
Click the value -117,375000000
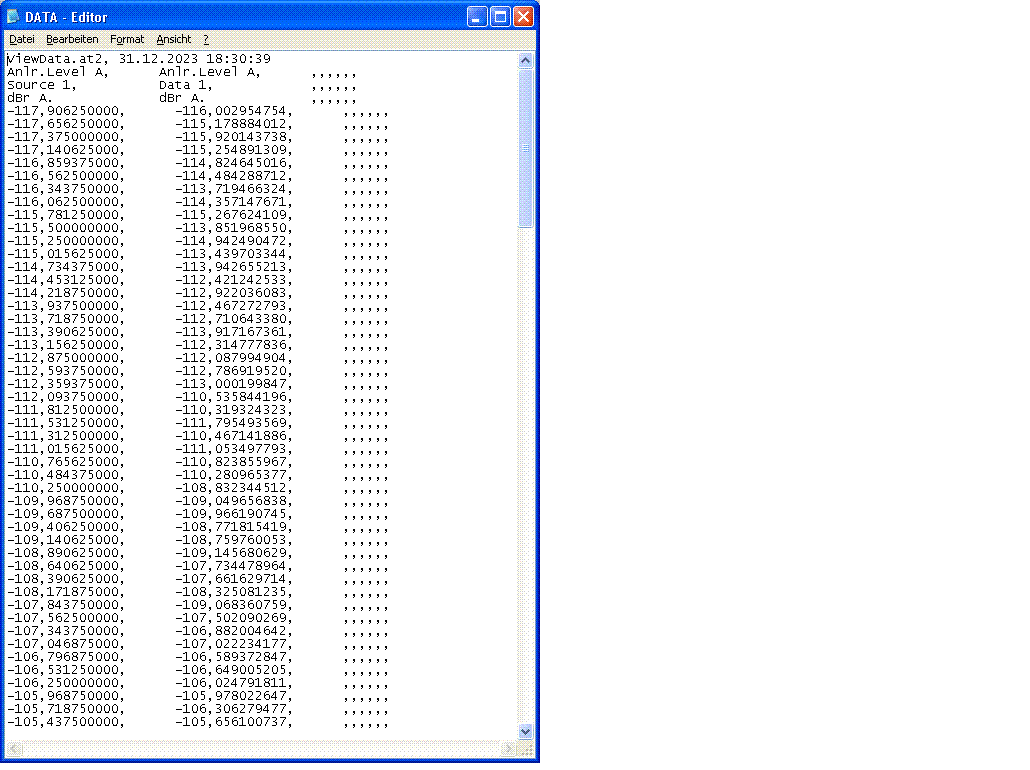tap(65, 137)
